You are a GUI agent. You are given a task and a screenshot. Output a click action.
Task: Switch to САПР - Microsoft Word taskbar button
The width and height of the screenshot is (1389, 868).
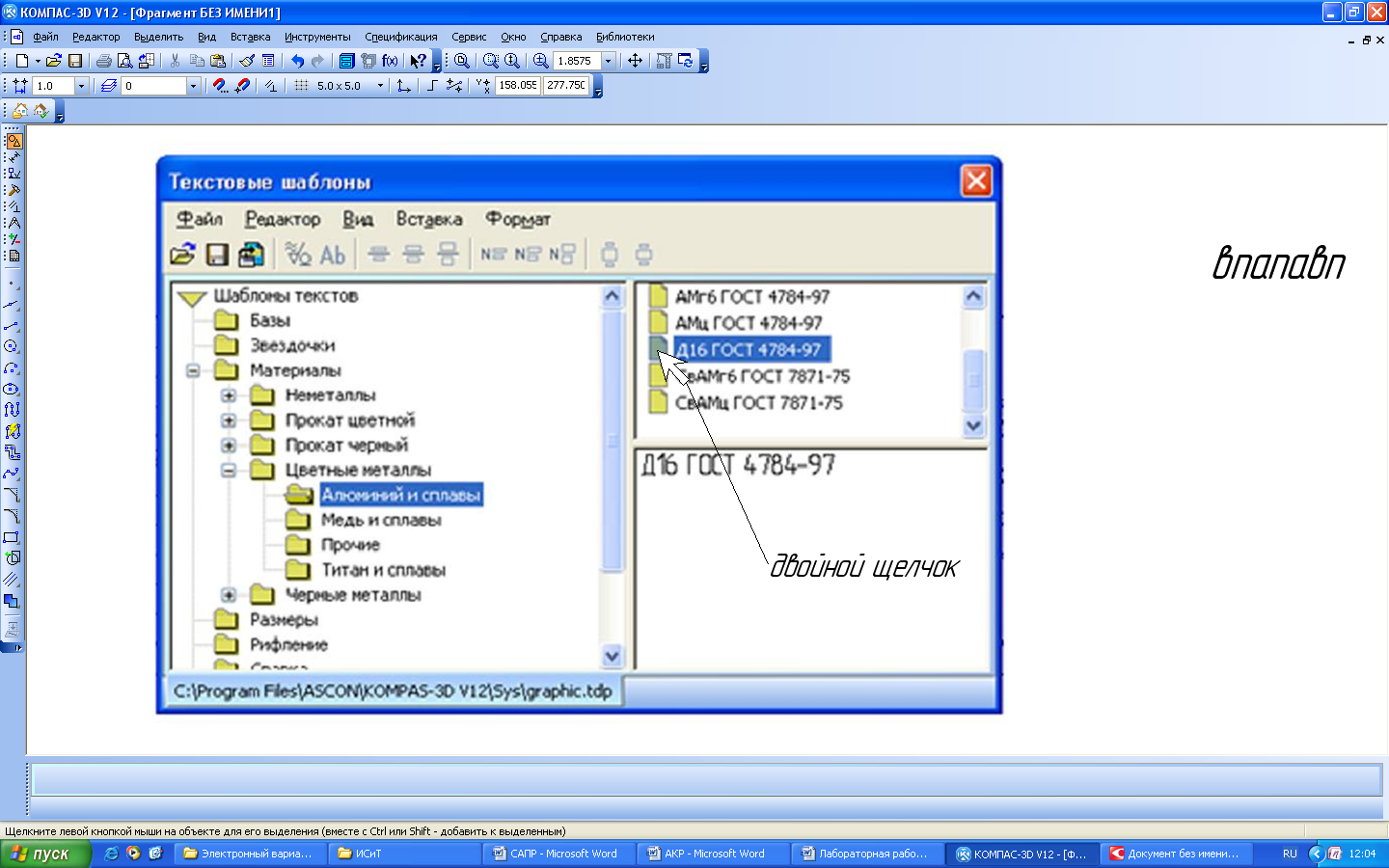558,854
